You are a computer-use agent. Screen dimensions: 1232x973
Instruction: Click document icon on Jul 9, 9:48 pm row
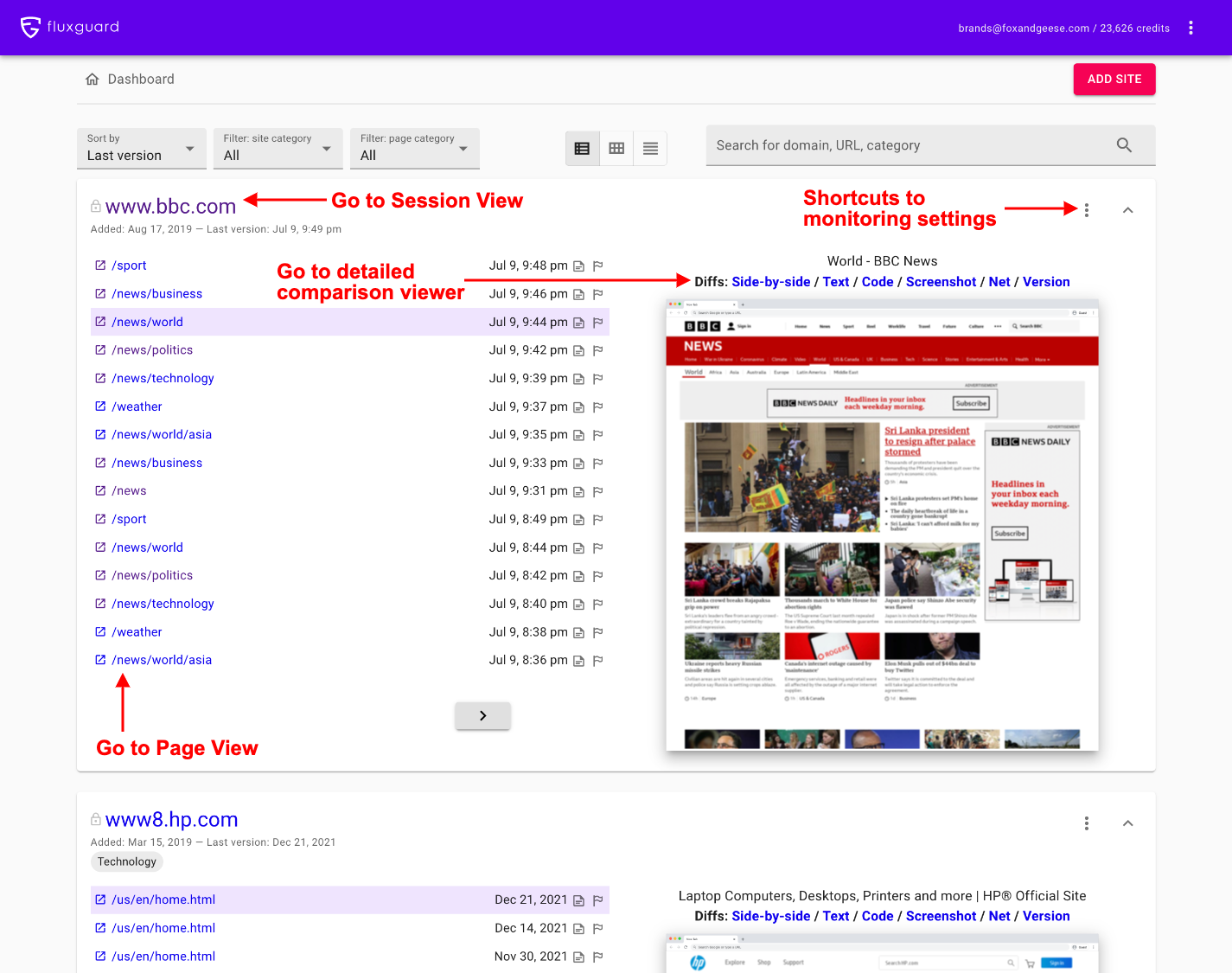(578, 266)
